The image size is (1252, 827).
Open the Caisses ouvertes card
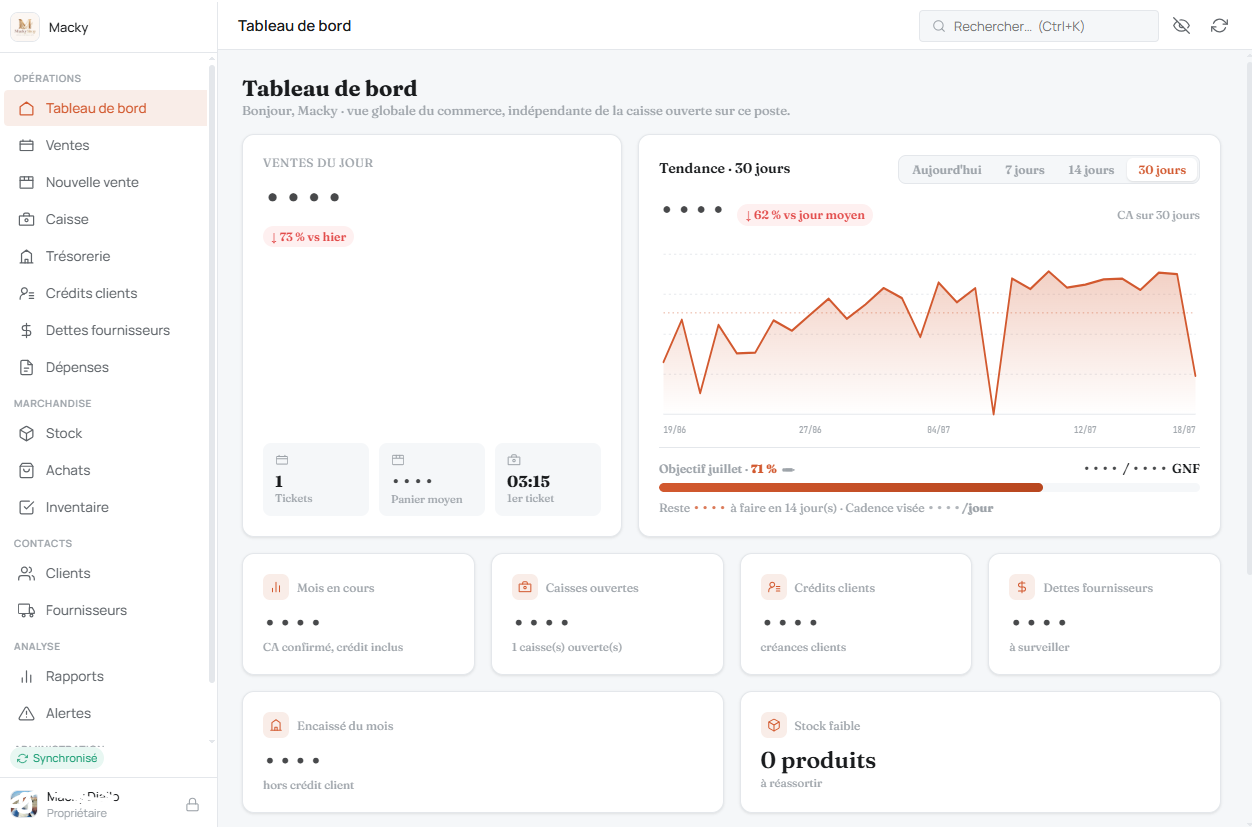(607, 614)
